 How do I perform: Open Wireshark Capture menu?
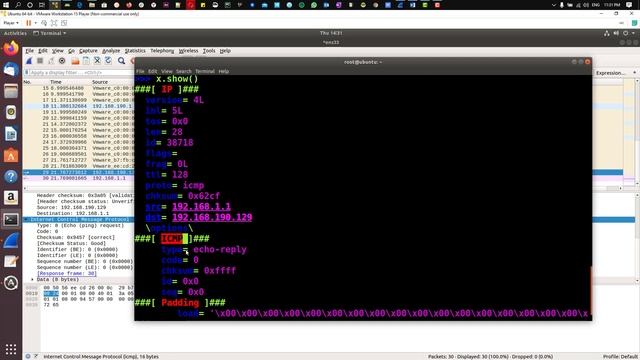(88, 51)
